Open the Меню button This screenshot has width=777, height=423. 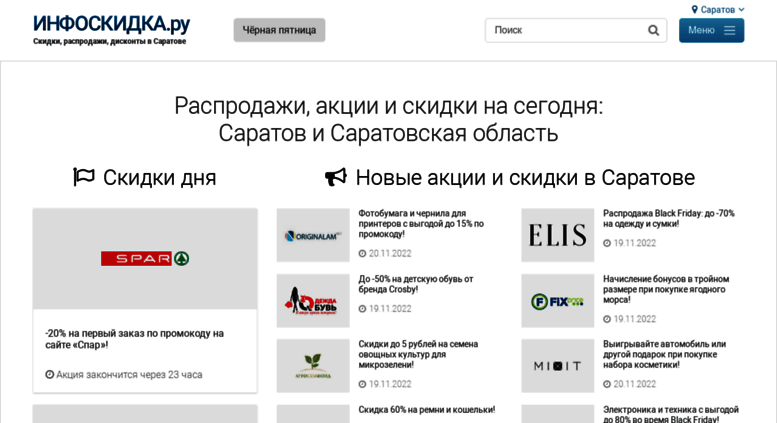click(711, 30)
